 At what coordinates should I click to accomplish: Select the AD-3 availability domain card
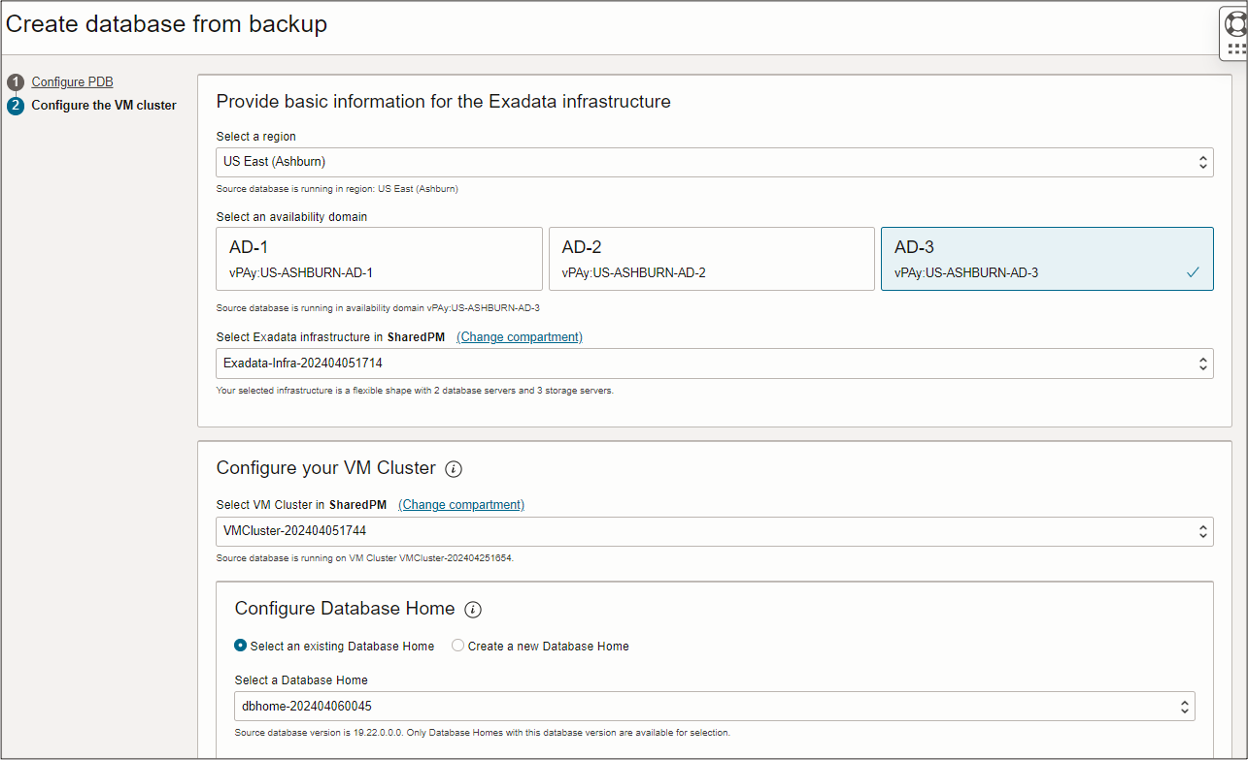point(1046,259)
